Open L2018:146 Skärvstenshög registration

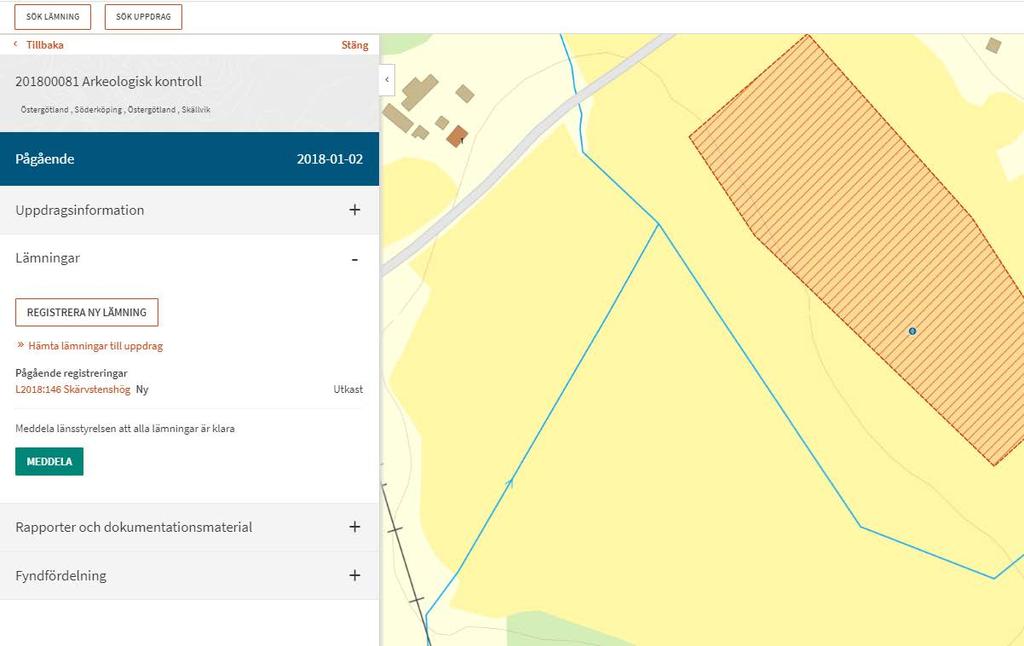coord(73,389)
